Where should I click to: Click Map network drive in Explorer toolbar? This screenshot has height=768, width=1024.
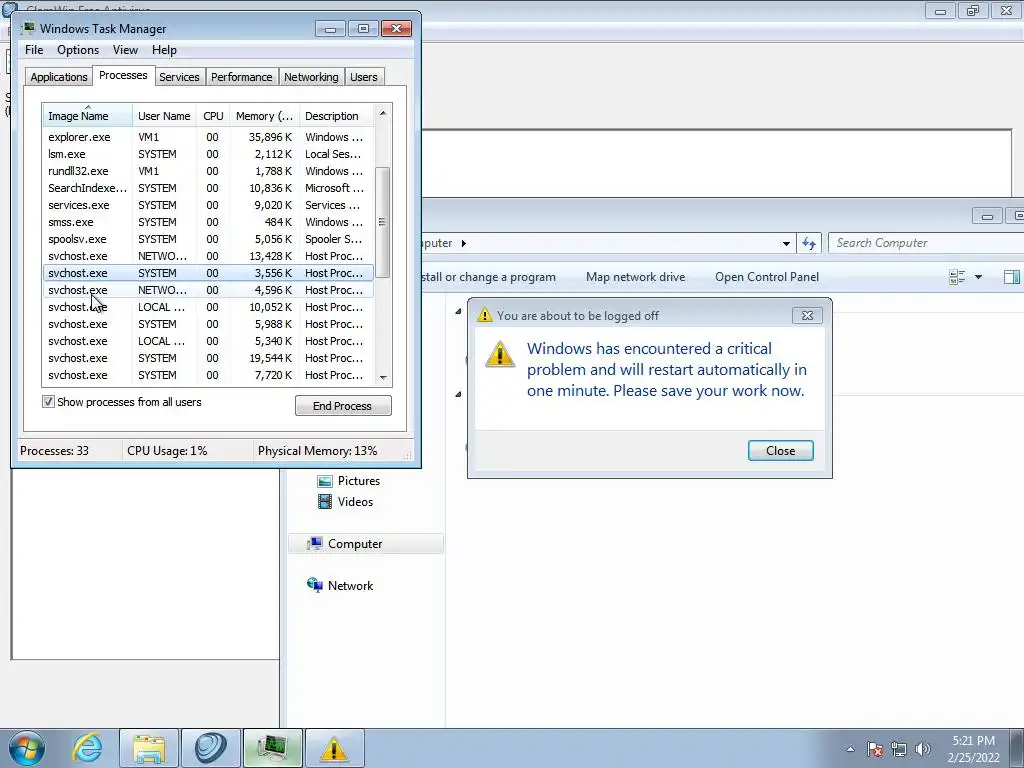coord(635,277)
